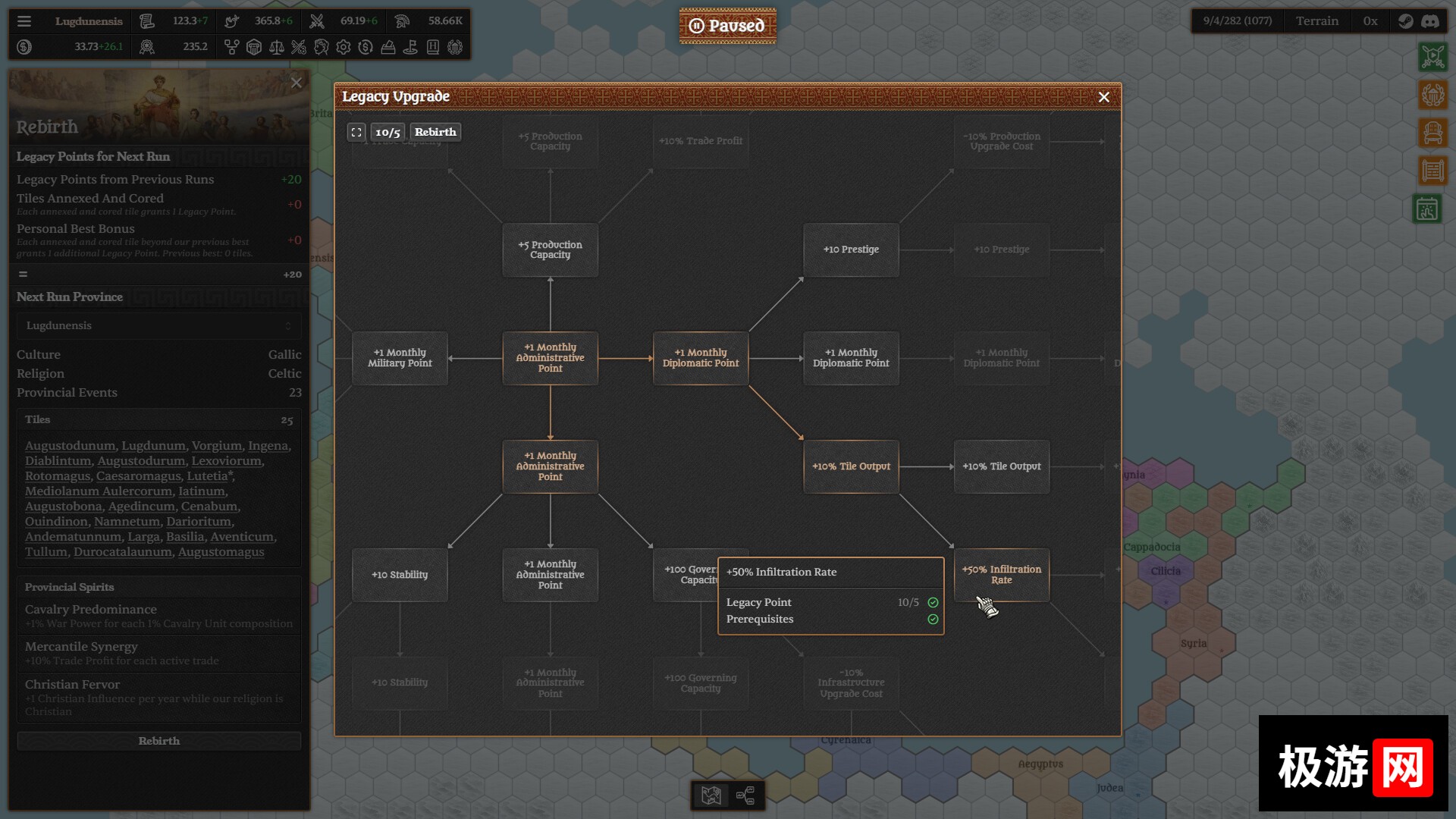Open the H book help icon
1456x819 pixels.
433,47
